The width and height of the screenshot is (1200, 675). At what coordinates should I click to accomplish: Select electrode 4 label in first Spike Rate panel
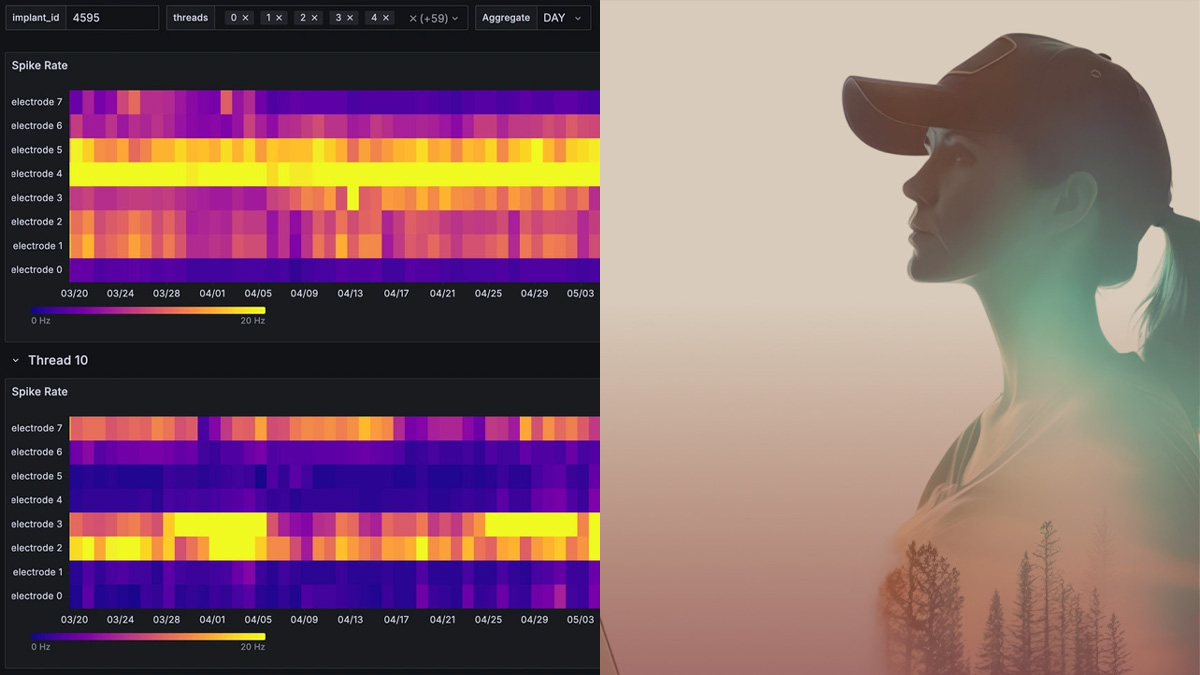click(37, 174)
